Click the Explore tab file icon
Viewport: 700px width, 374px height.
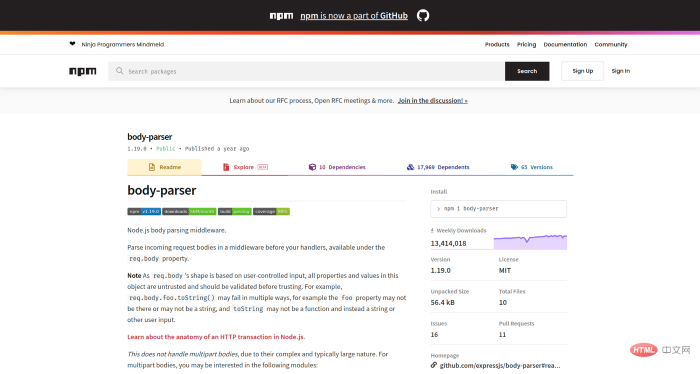point(226,167)
